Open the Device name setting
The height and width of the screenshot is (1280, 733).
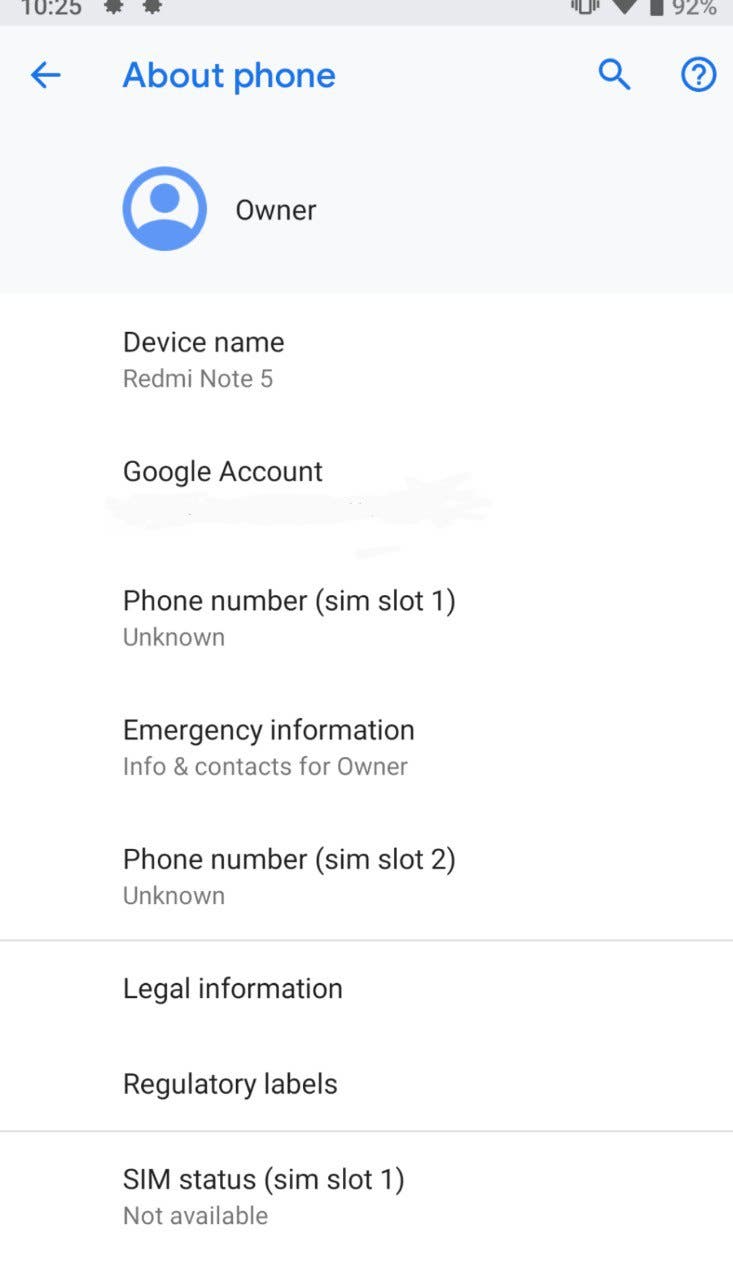[x=366, y=359]
